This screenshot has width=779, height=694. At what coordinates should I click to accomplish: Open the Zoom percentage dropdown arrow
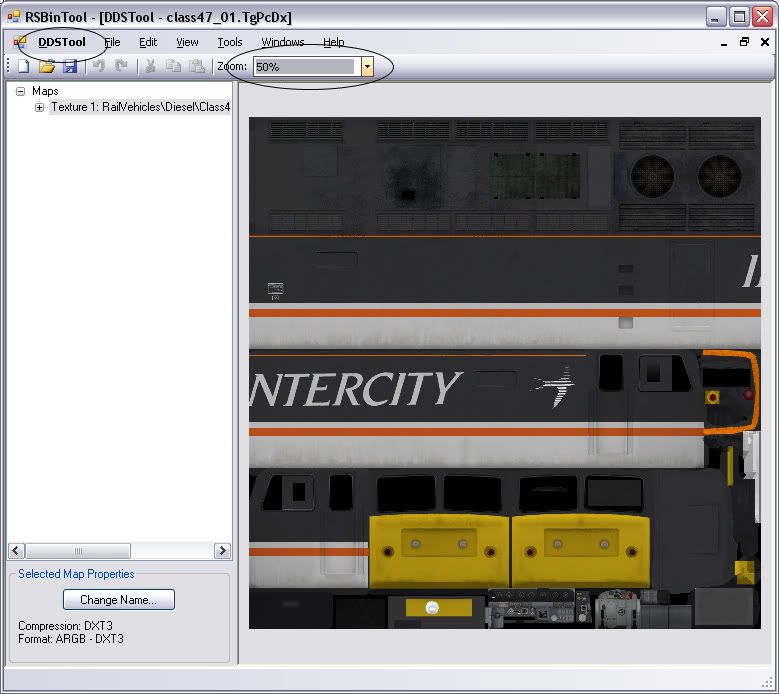367,67
